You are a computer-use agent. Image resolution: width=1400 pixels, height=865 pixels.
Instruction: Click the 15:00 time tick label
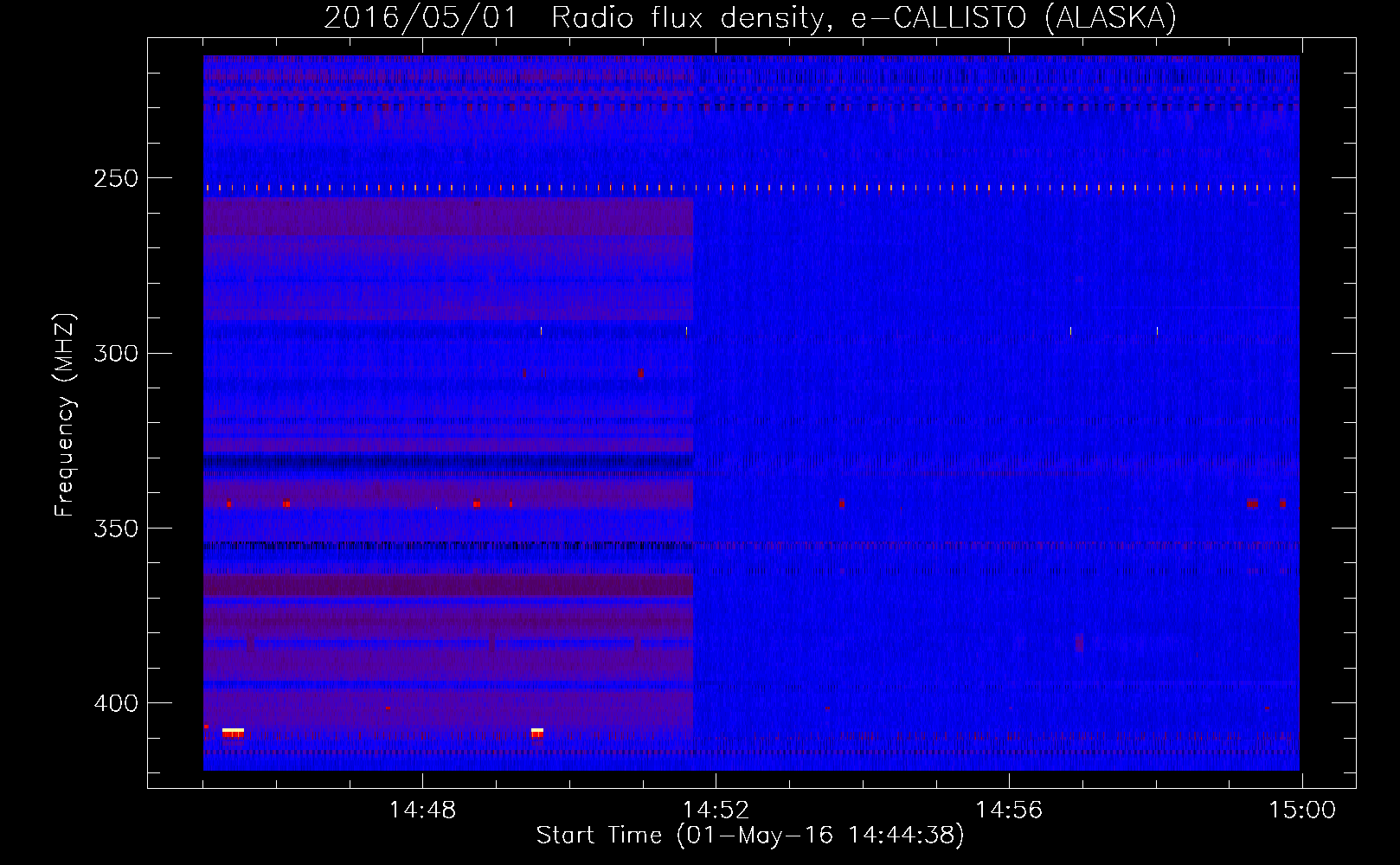[x=1302, y=811]
